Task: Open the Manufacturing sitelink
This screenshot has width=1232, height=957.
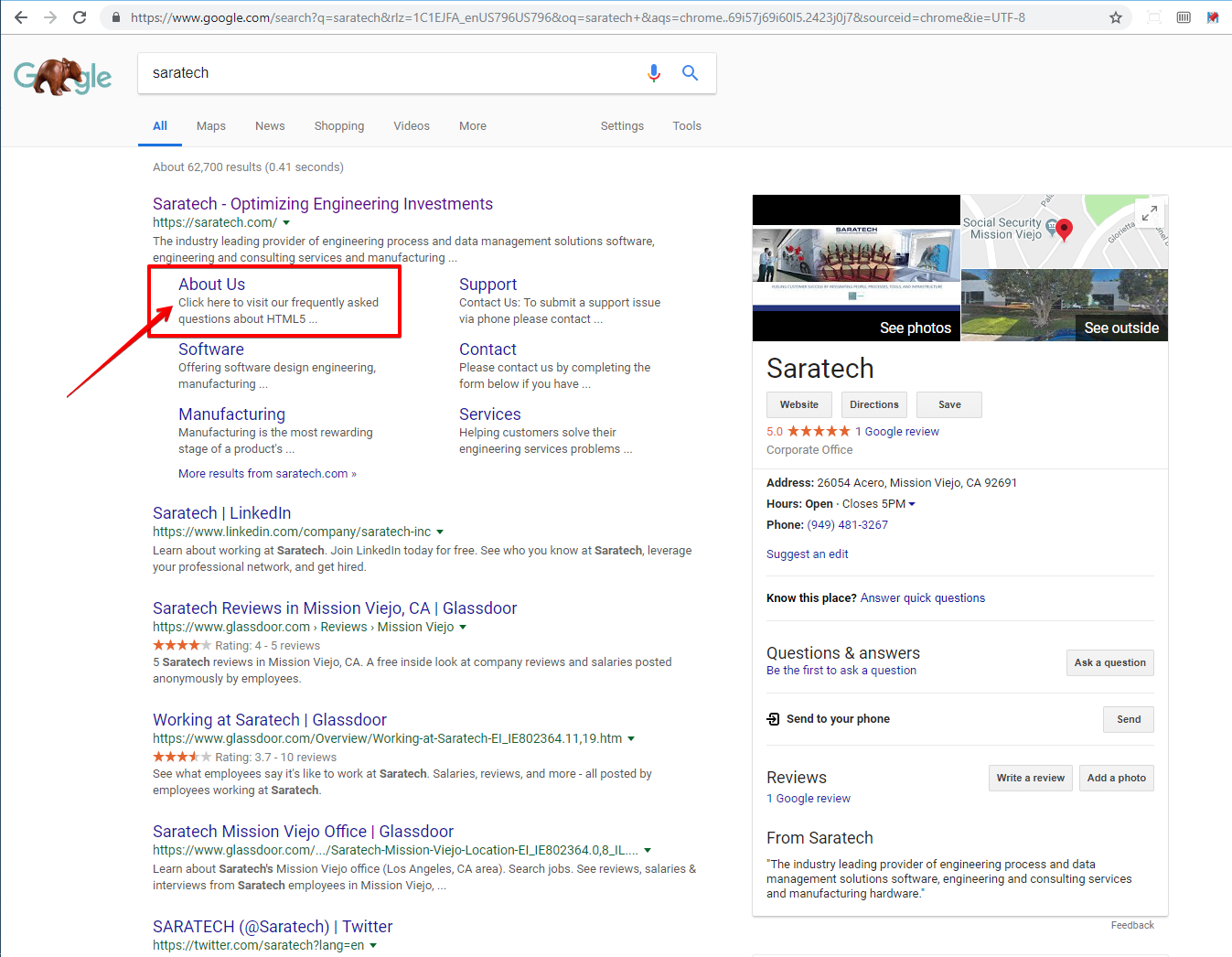Action: (232, 414)
